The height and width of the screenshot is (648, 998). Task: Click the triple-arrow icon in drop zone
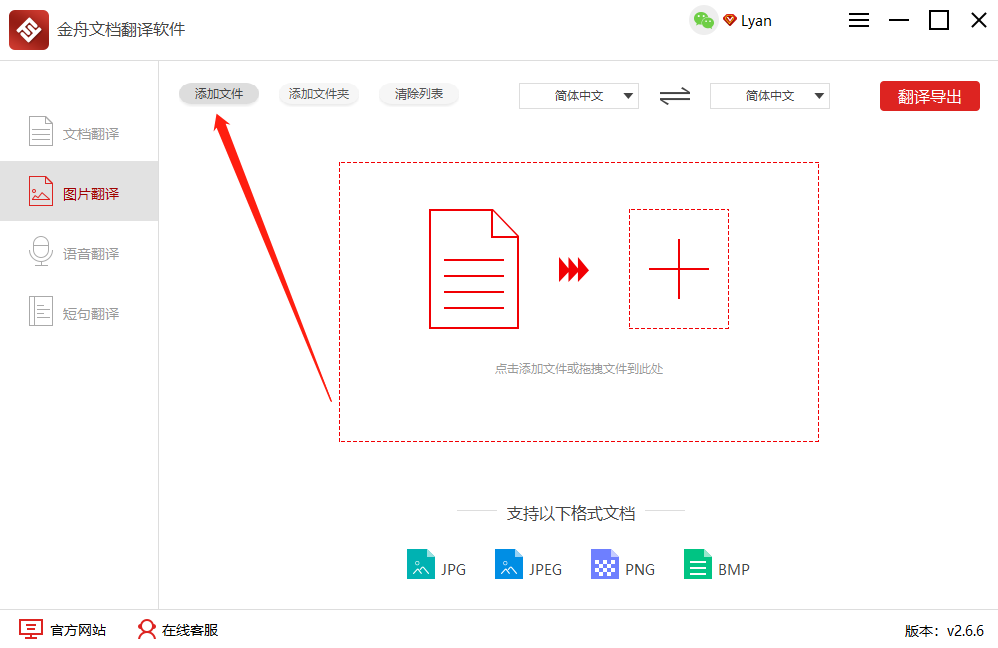(x=573, y=269)
